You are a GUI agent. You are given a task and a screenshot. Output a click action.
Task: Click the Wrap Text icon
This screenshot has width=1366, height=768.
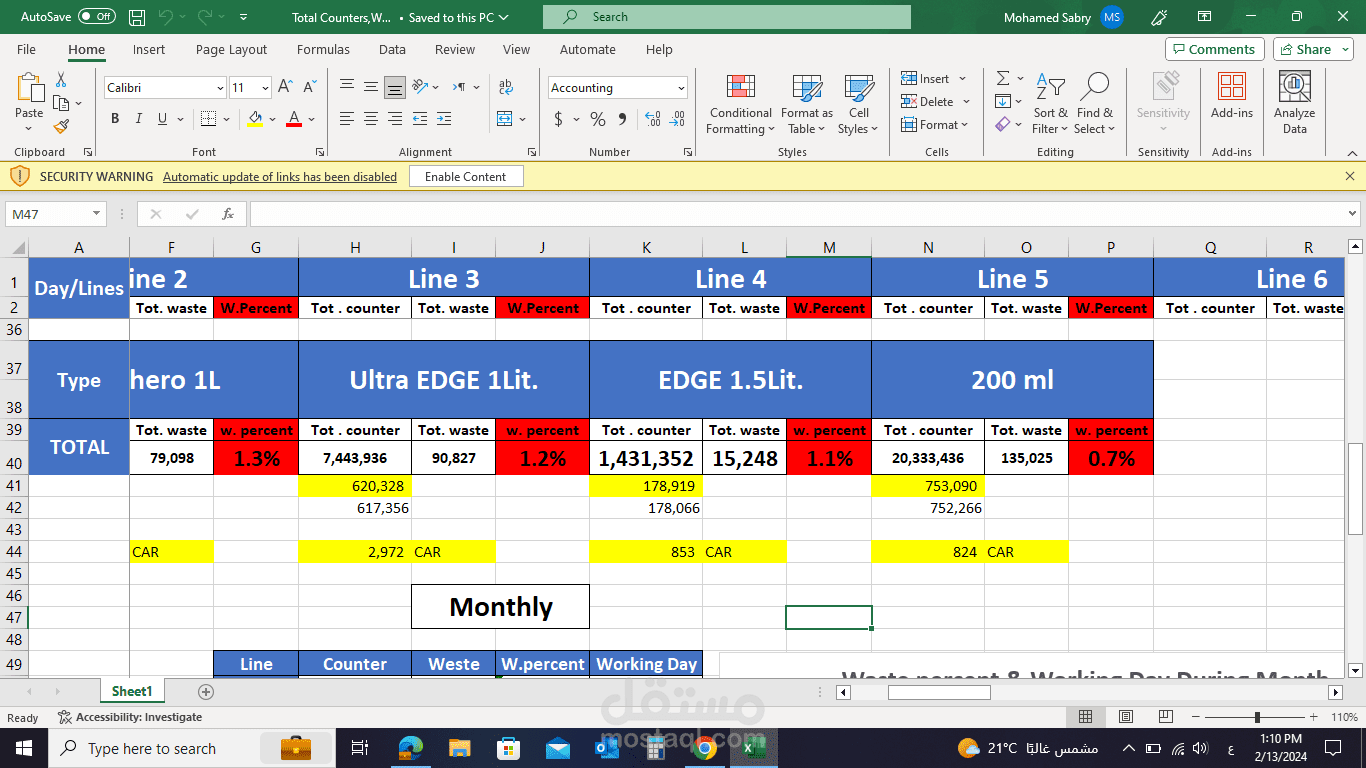[506, 87]
